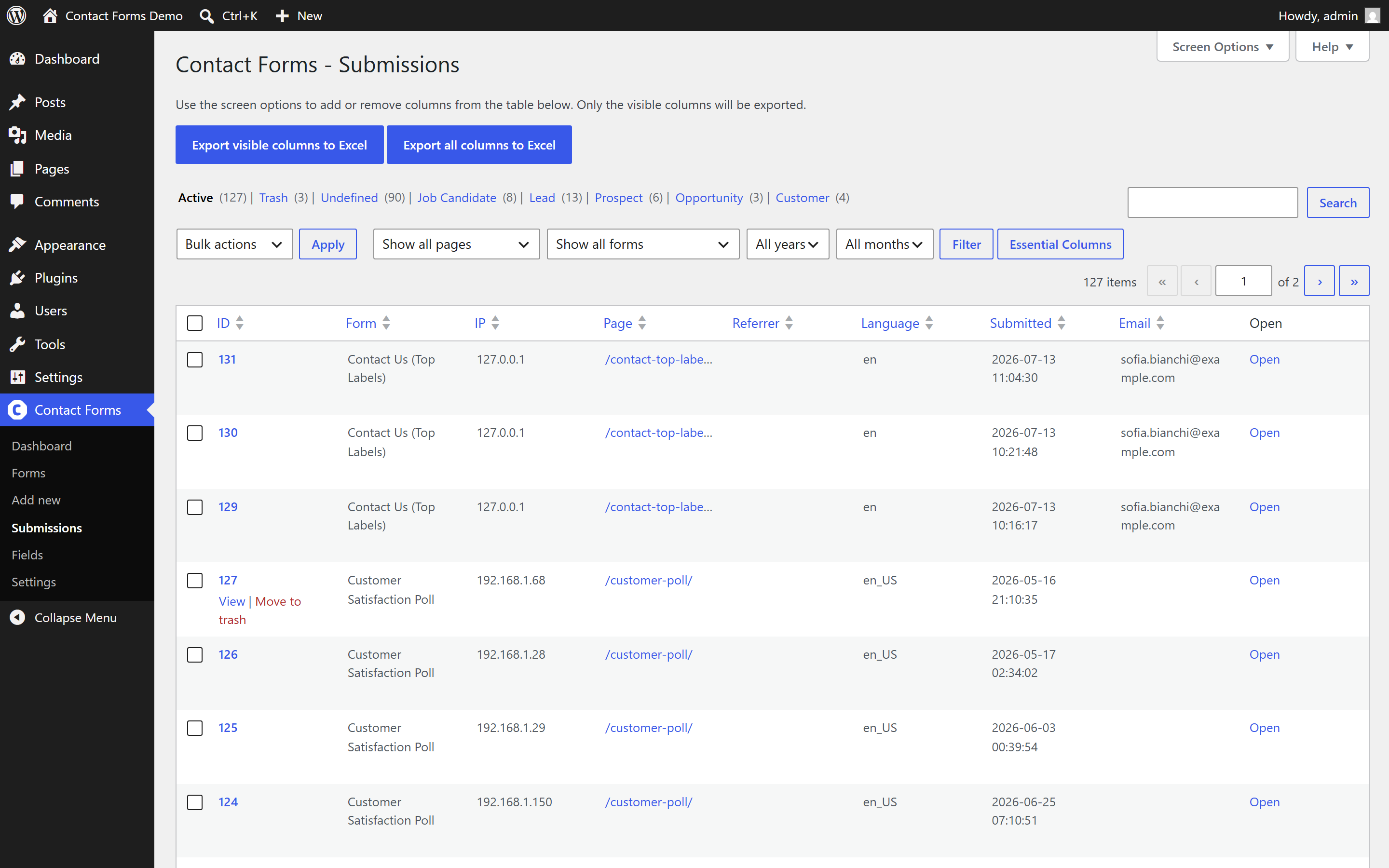Expand the Screen Options panel
This screenshot has height=868, width=1389.
click(x=1223, y=46)
